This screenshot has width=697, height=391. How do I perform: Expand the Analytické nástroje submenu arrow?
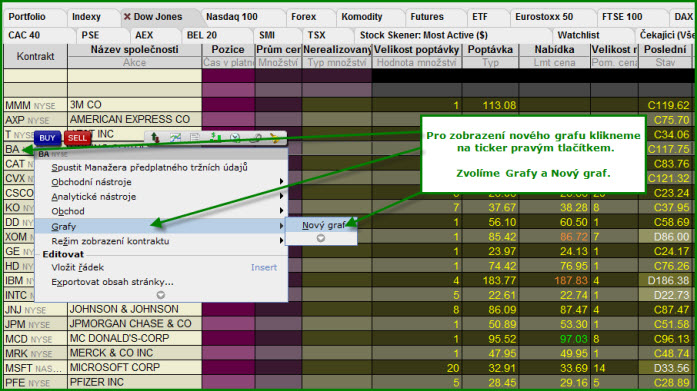point(281,196)
